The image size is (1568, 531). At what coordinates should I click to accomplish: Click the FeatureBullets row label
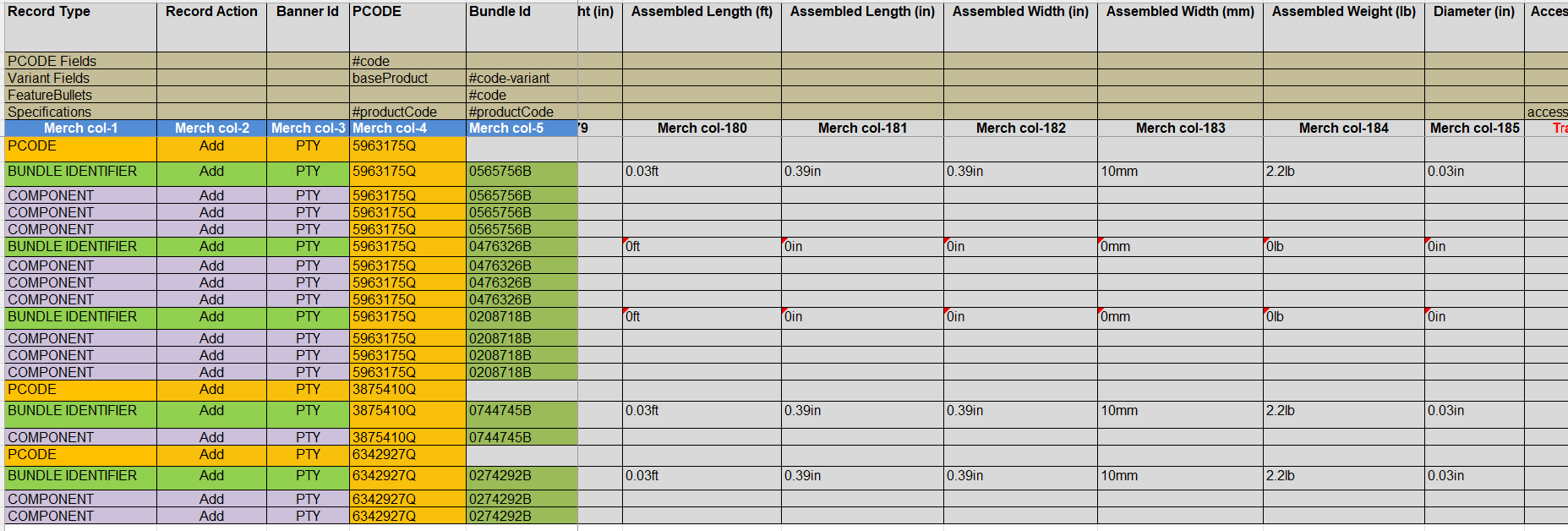(x=80, y=95)
